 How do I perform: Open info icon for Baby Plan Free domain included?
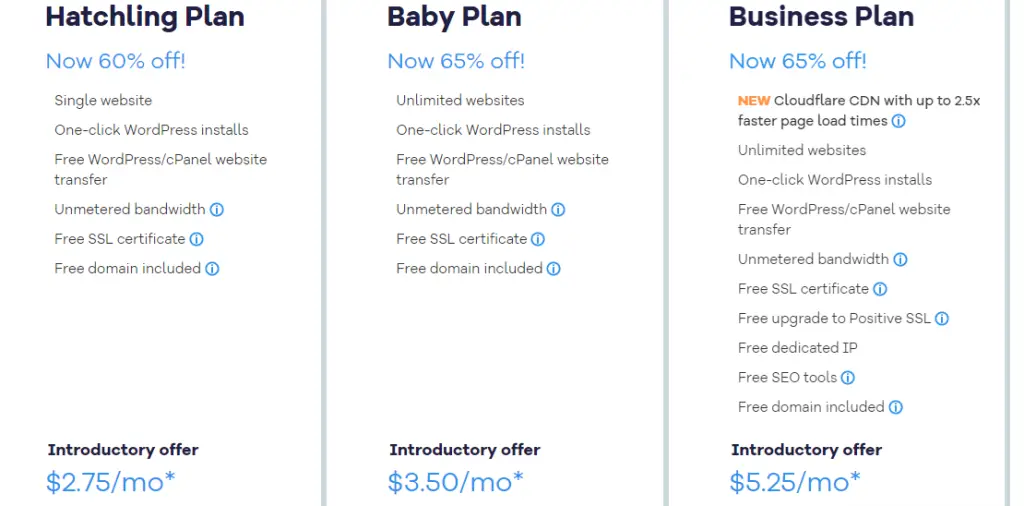554,268
